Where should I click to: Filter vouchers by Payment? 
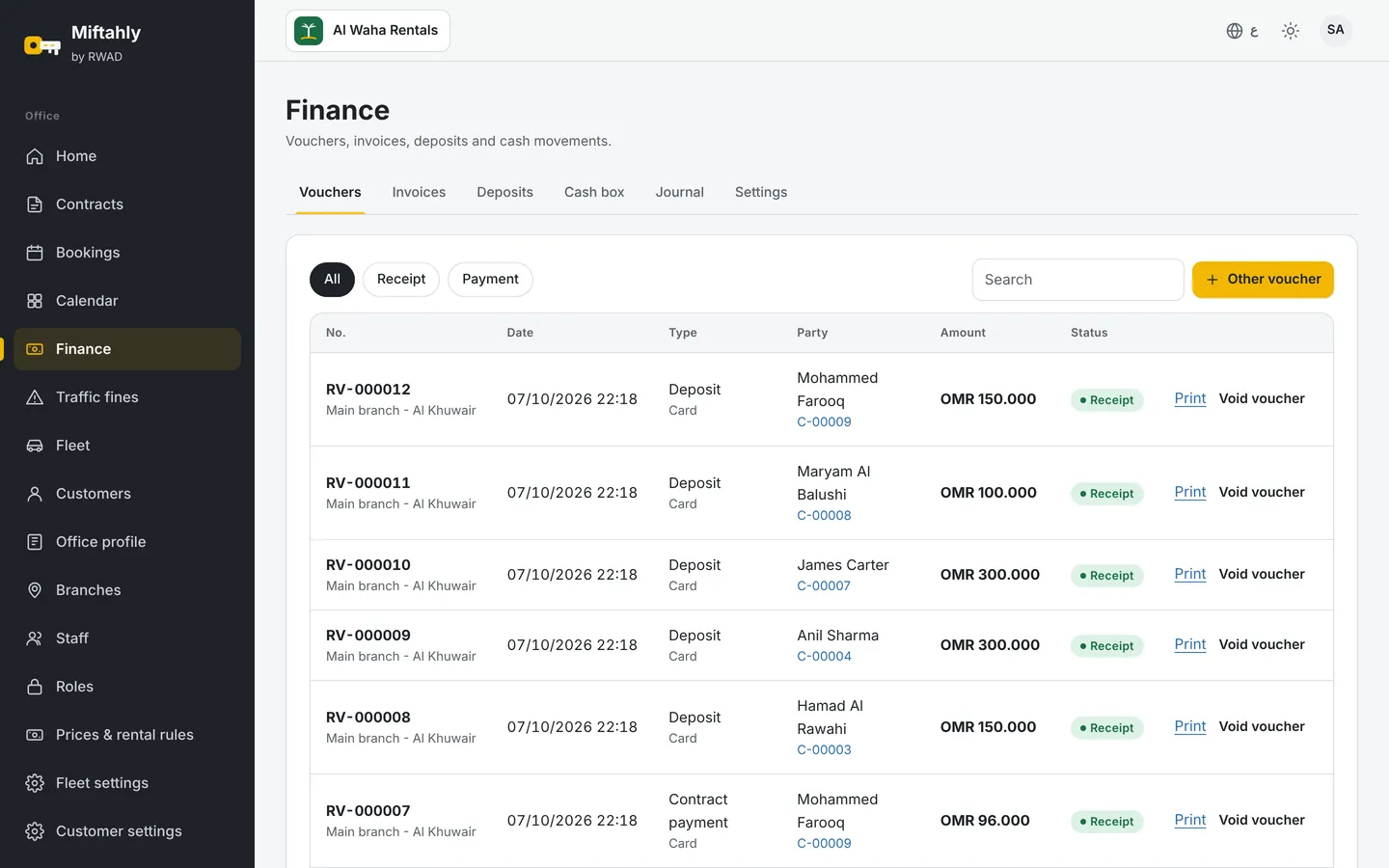pyautogui.click(x=490, y=280)
